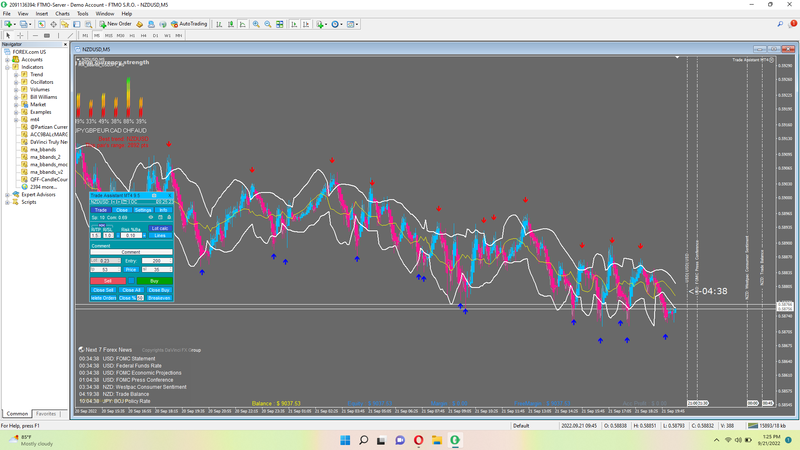The width and height of the screenshot is (800, 450).
Task: Click the zoom out magnifier icon
Action: pos(267,23)
